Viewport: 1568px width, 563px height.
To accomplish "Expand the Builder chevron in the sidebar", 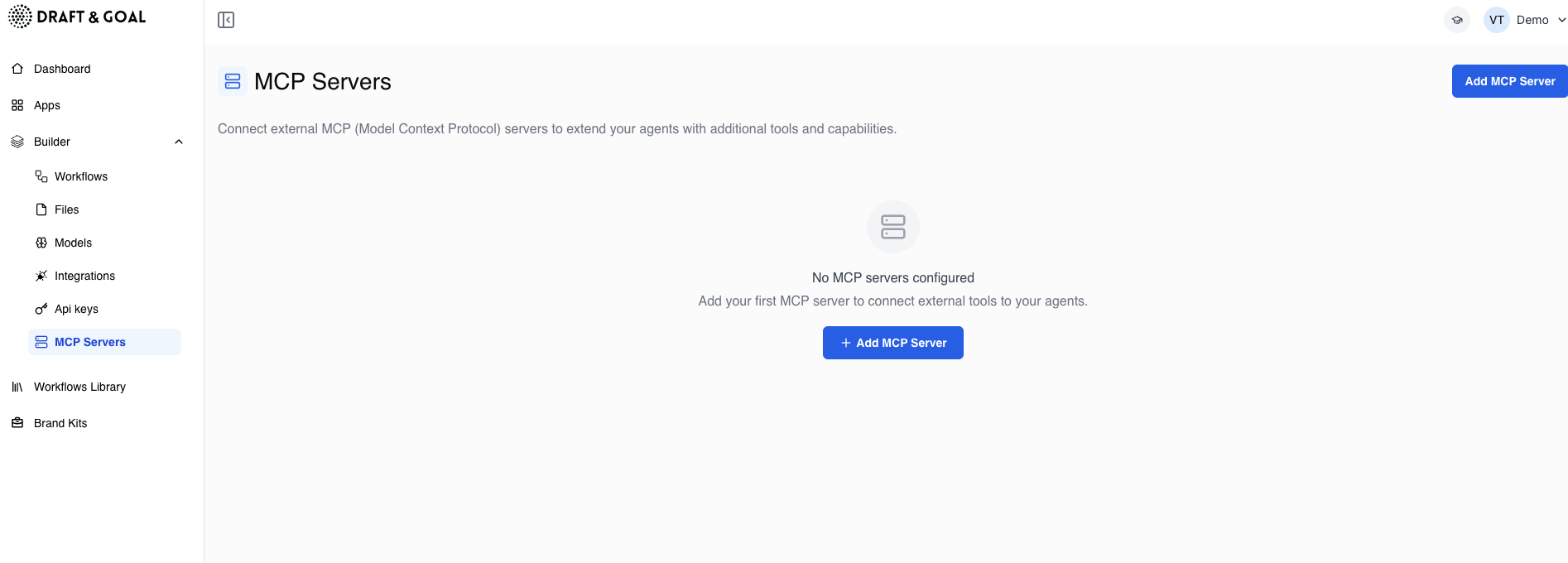I will coord(178,142).
